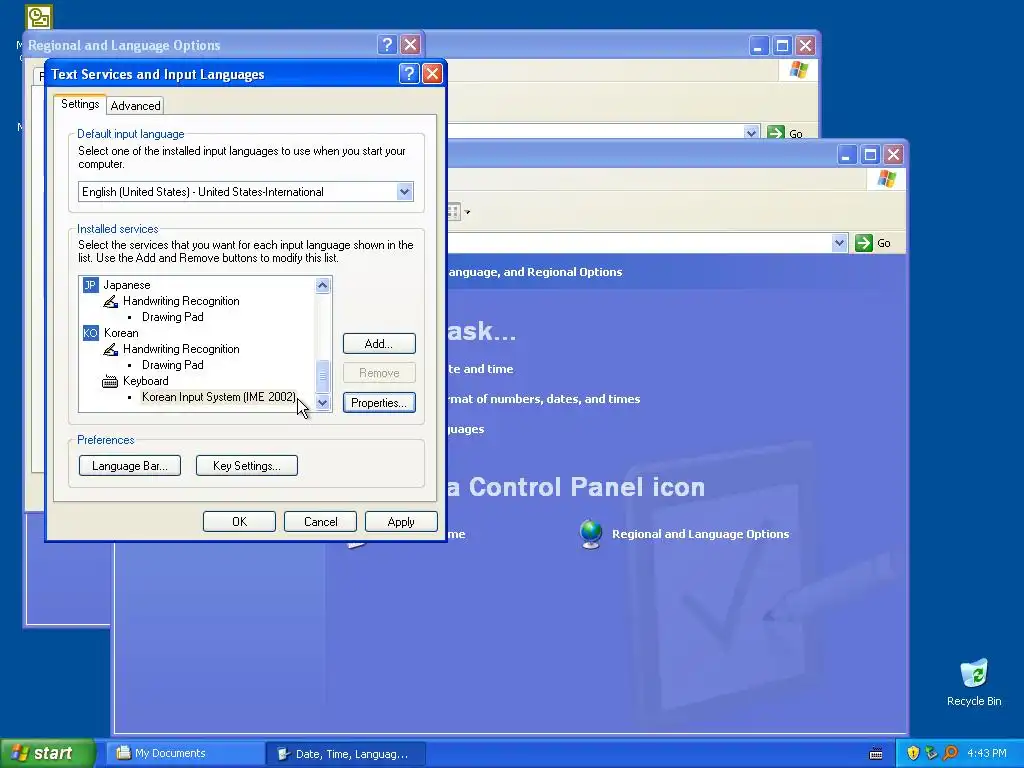This screenshot has height=768, width=1024.
Task: Select the Settings tab
Action: [x=80, y=104]
